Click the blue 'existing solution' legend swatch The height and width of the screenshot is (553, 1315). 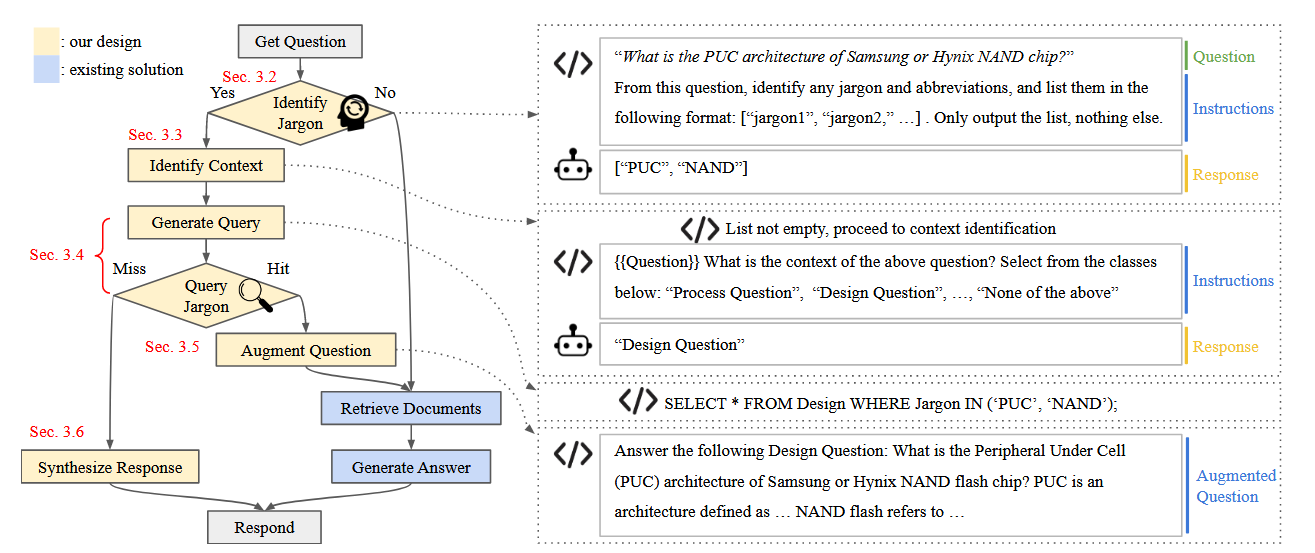(x=46, y=70)
